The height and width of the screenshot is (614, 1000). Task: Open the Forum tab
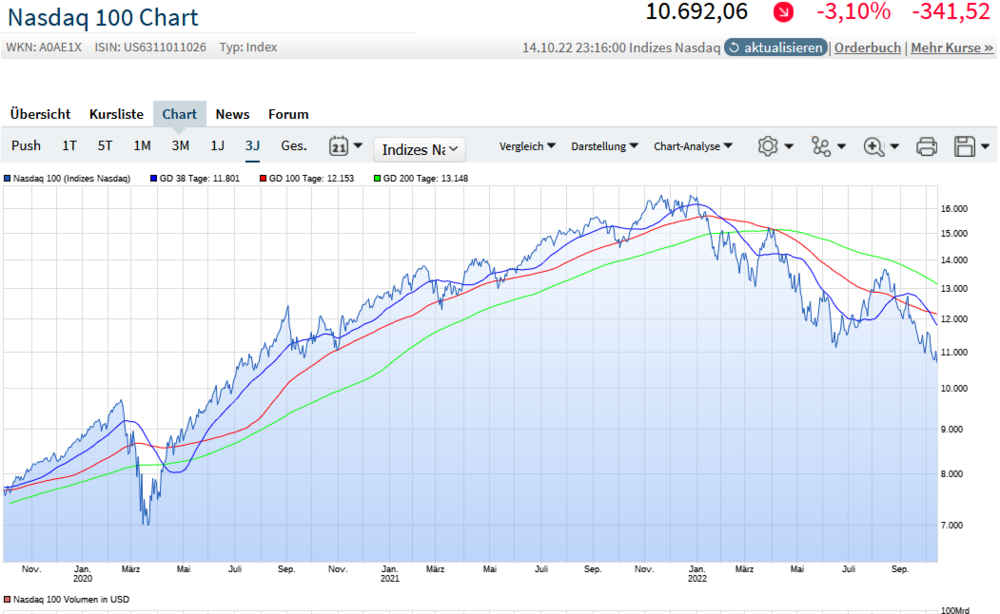288,114
